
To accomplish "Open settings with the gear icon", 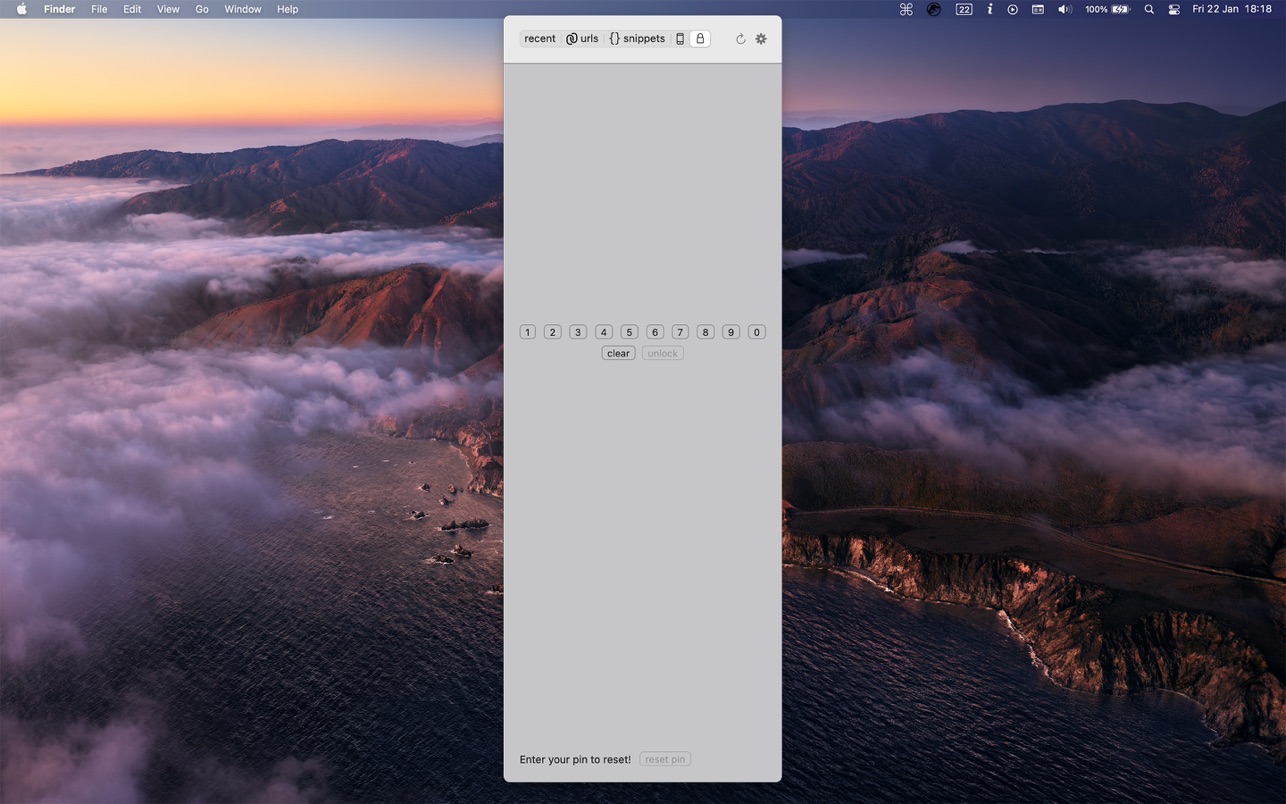I will (x=761, y=39).
